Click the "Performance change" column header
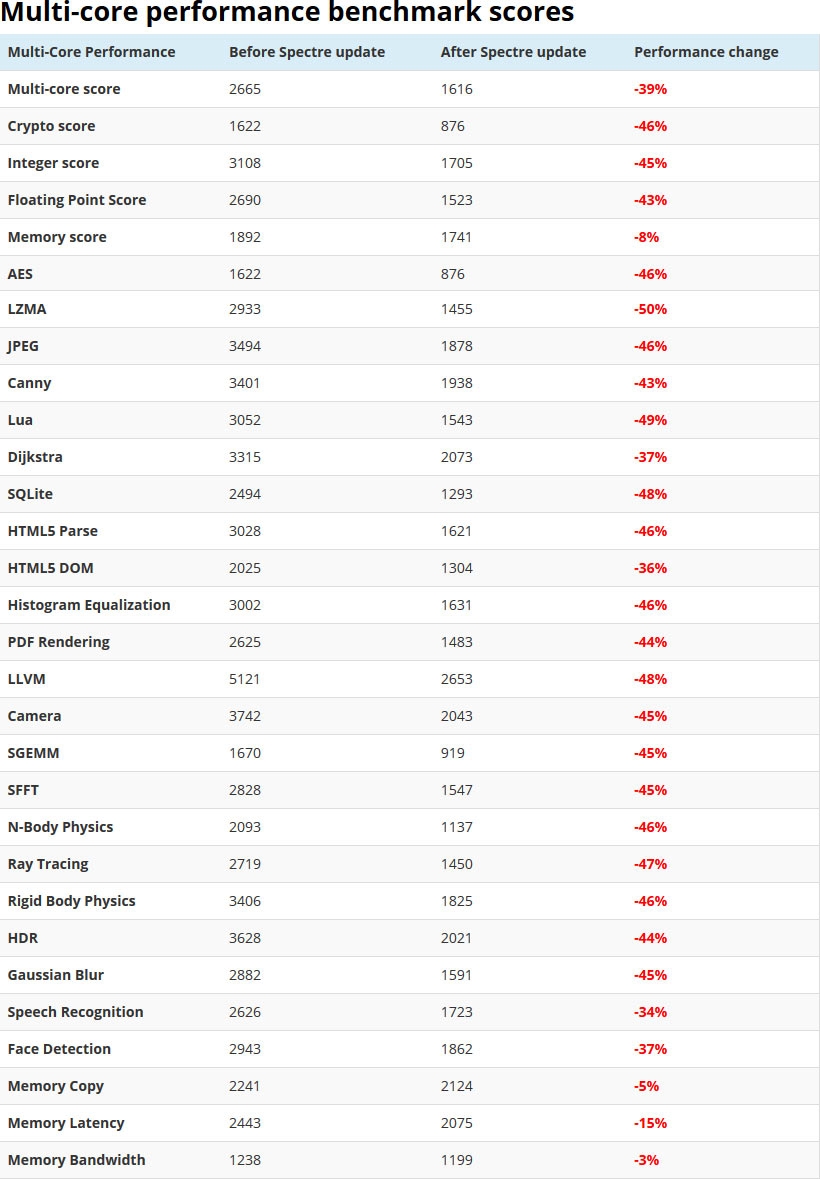This screenshot has height=1179, width=820. coord(706,52)
